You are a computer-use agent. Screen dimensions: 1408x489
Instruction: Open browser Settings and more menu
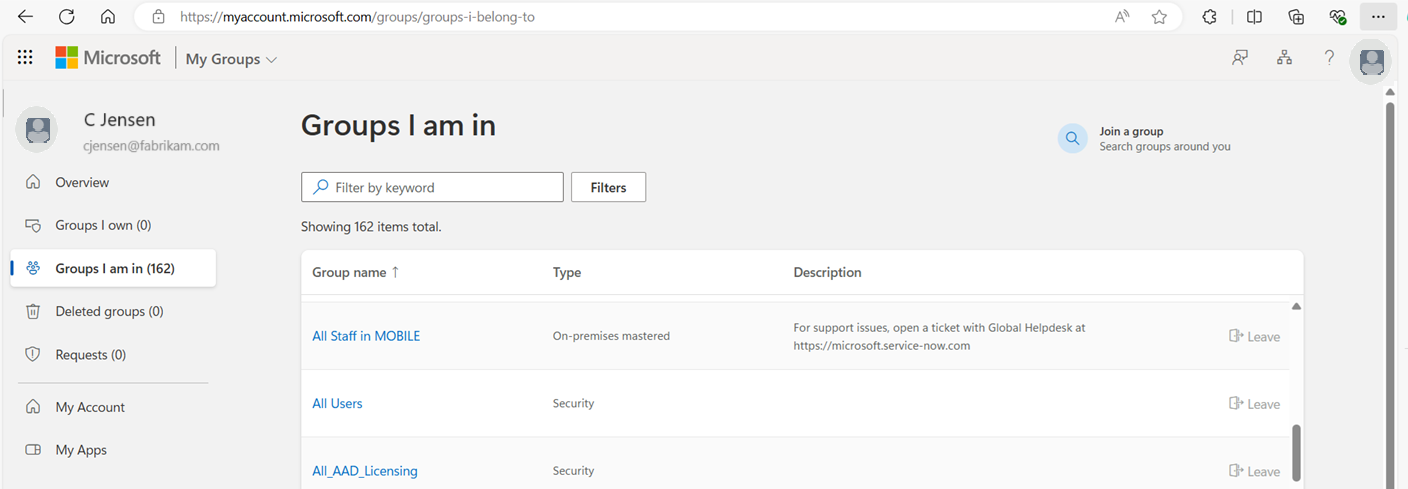coord(1378,17)
